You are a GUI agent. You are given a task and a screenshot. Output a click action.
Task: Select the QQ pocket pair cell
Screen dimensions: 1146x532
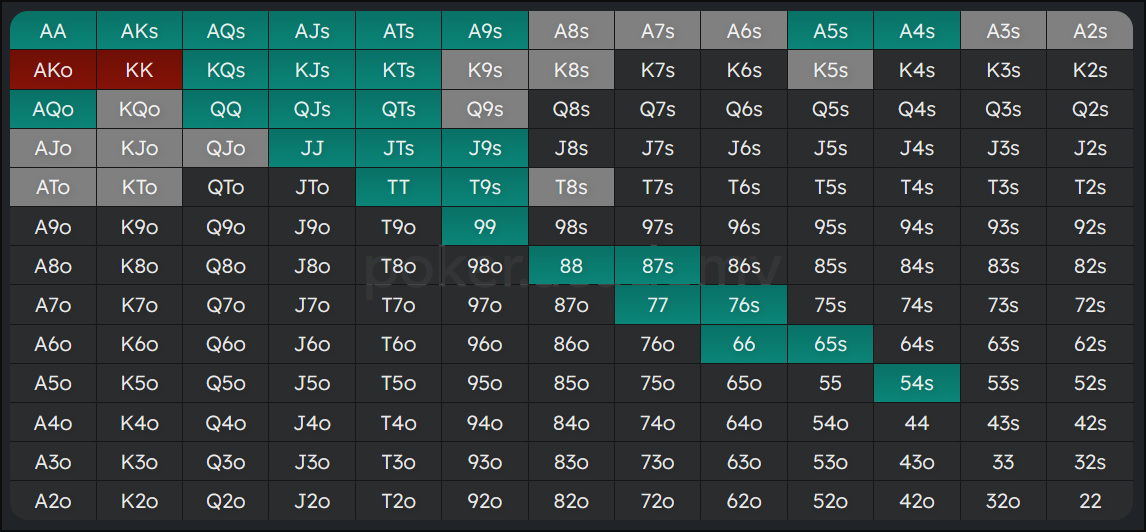[x=226, y=109]
